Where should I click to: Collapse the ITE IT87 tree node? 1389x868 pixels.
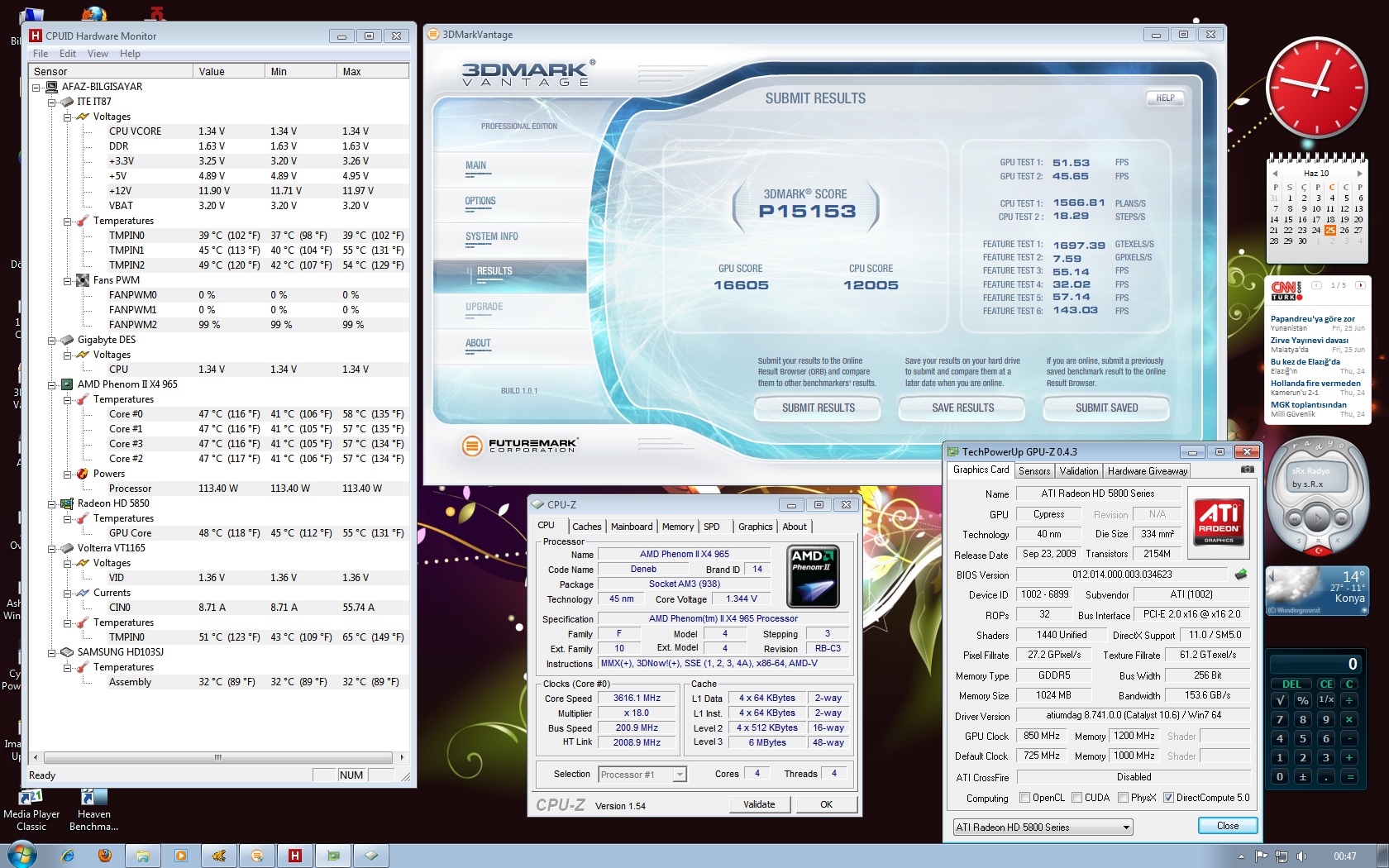click(x=51, y=102)
